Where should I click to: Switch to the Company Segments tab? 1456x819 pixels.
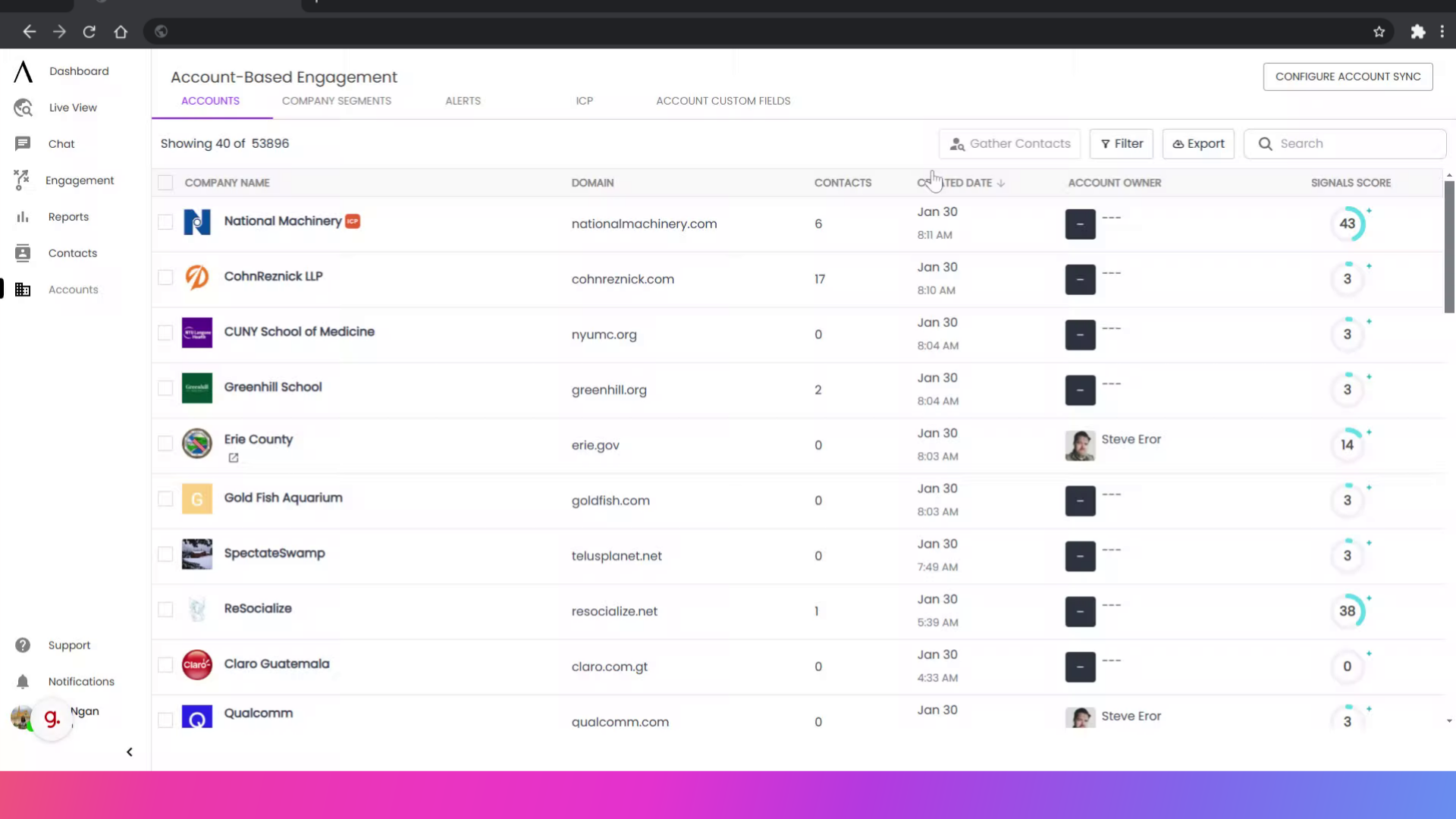click(x=336, y=100)
